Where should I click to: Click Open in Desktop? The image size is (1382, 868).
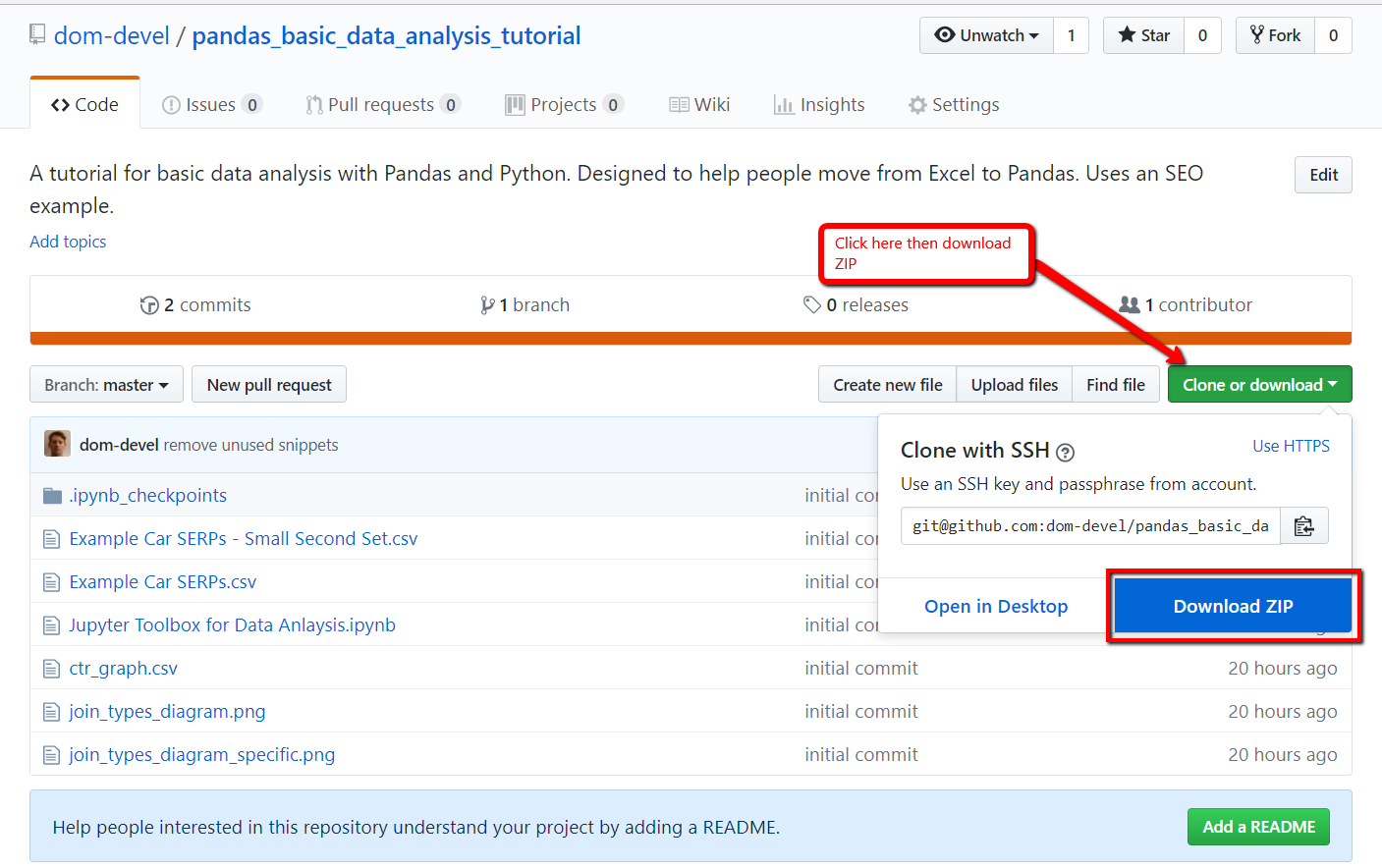coord(996,607)
